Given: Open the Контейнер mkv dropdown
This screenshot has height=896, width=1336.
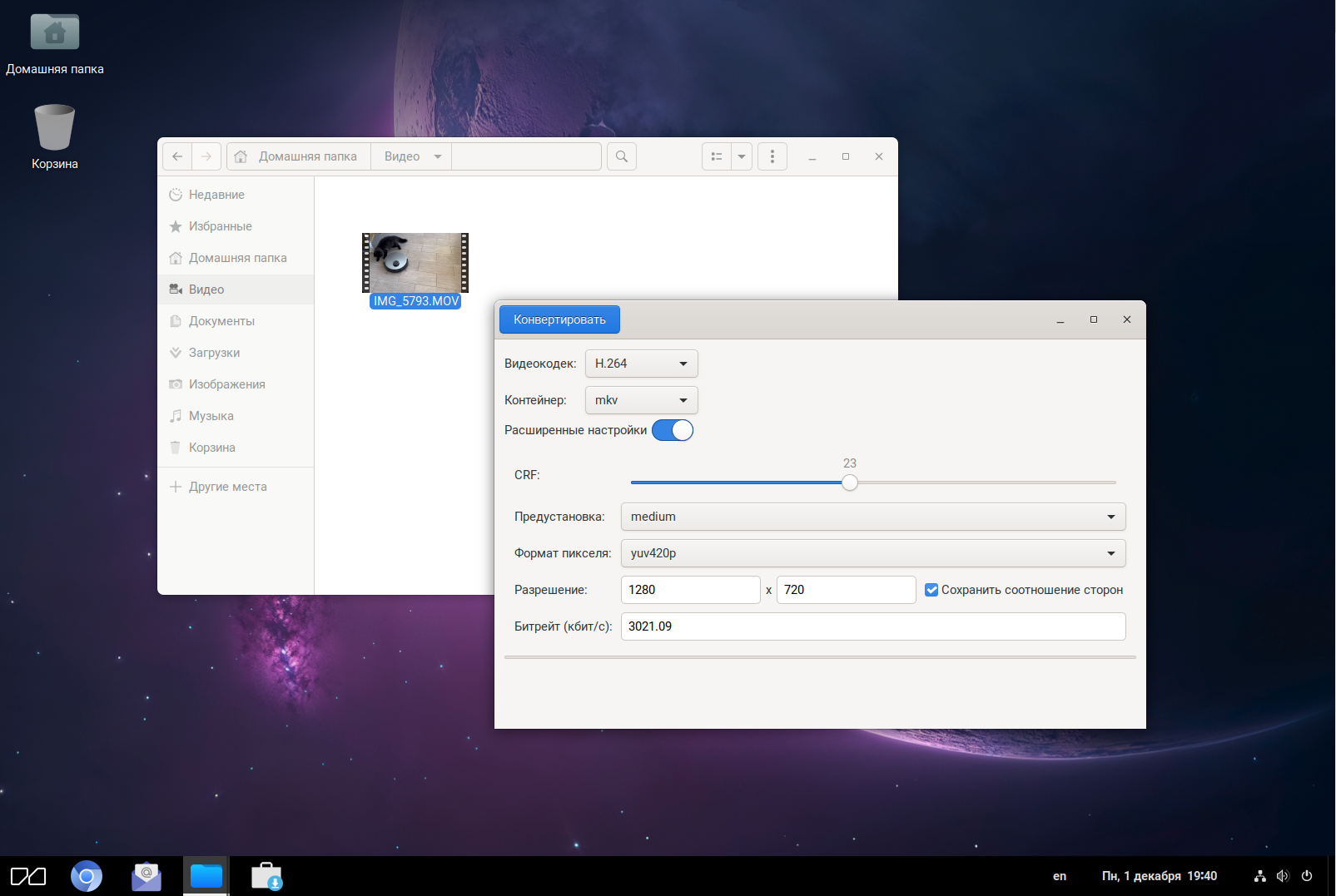Looking at the screenshot, I should [x=641, y=400].
